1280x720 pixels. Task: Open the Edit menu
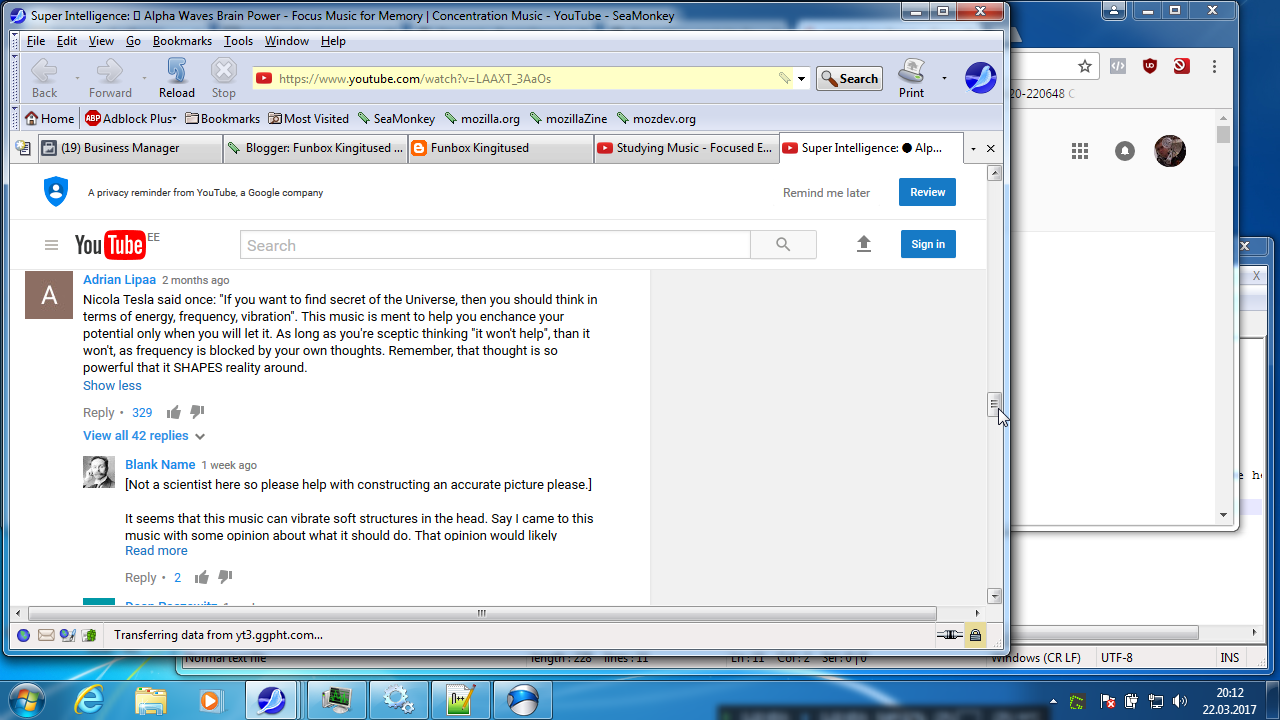click(x=67, y=41)
